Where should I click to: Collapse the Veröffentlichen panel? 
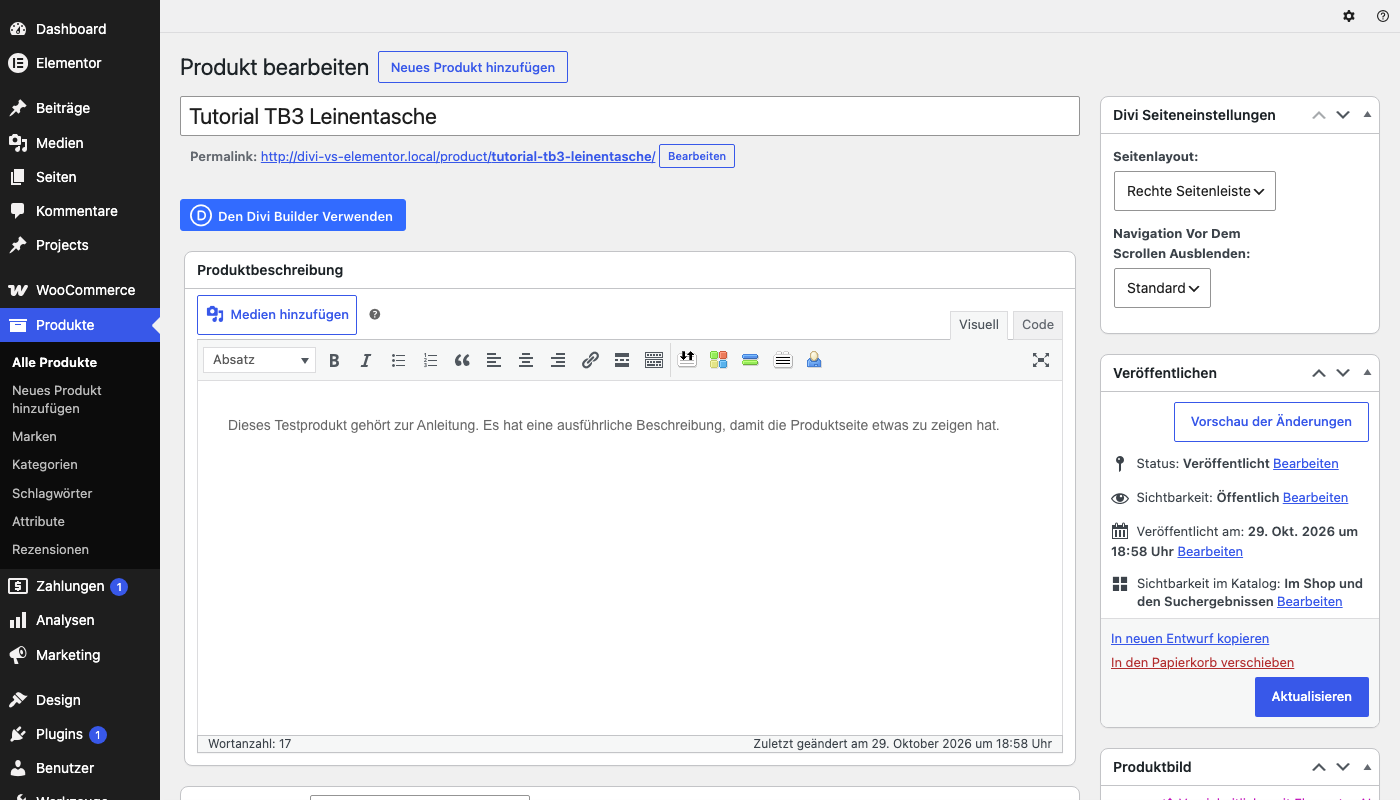click(1367, 373)
